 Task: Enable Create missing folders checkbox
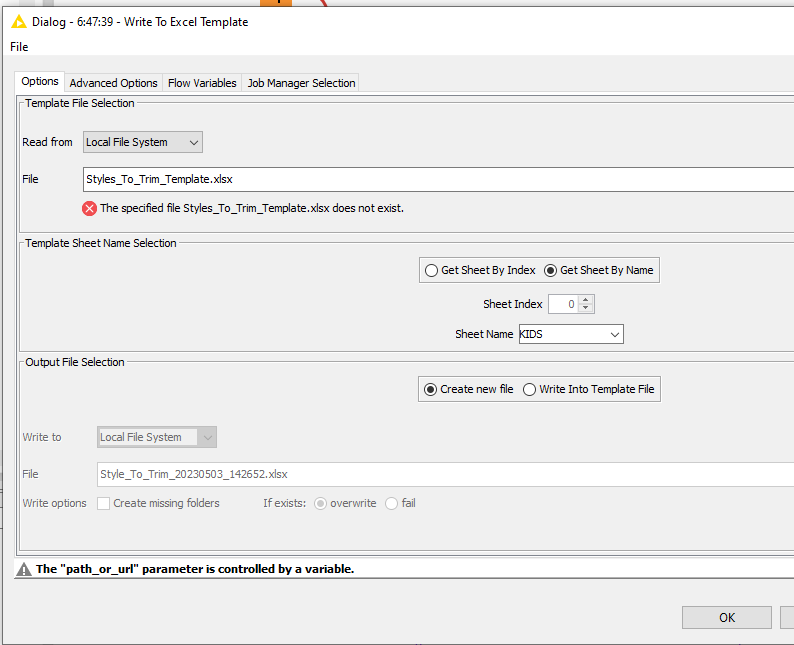[x=104, y=503]
